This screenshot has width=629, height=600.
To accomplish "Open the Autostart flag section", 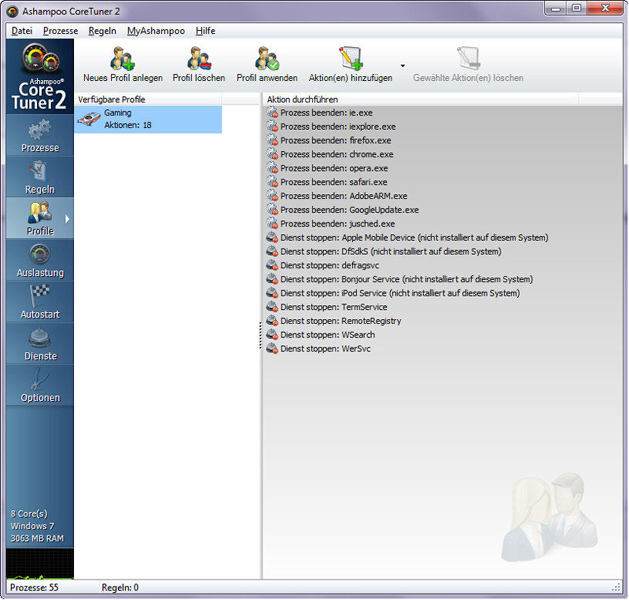I will (x=40, y=302).
